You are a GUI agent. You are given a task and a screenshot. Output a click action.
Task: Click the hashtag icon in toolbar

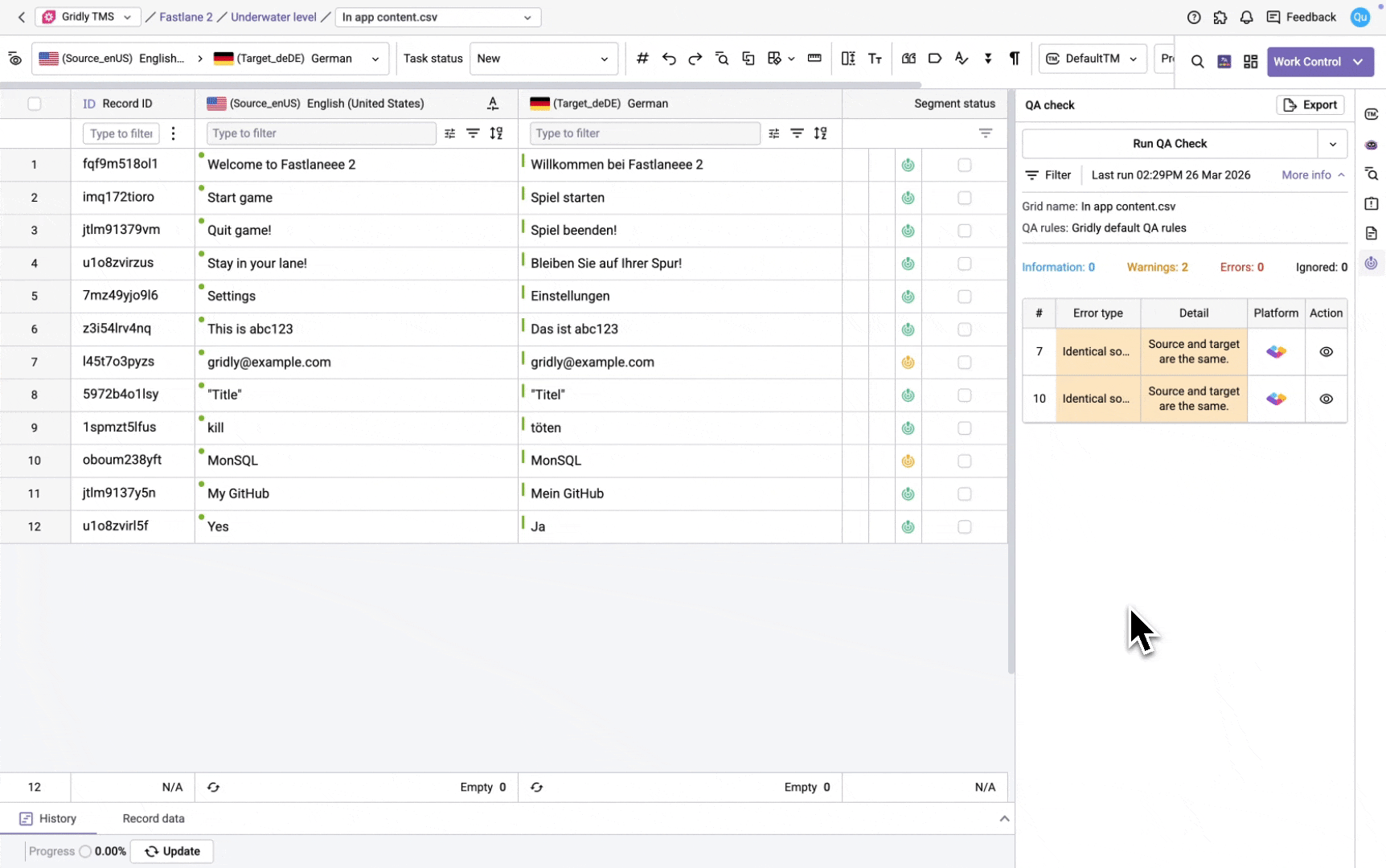(642, 59)
